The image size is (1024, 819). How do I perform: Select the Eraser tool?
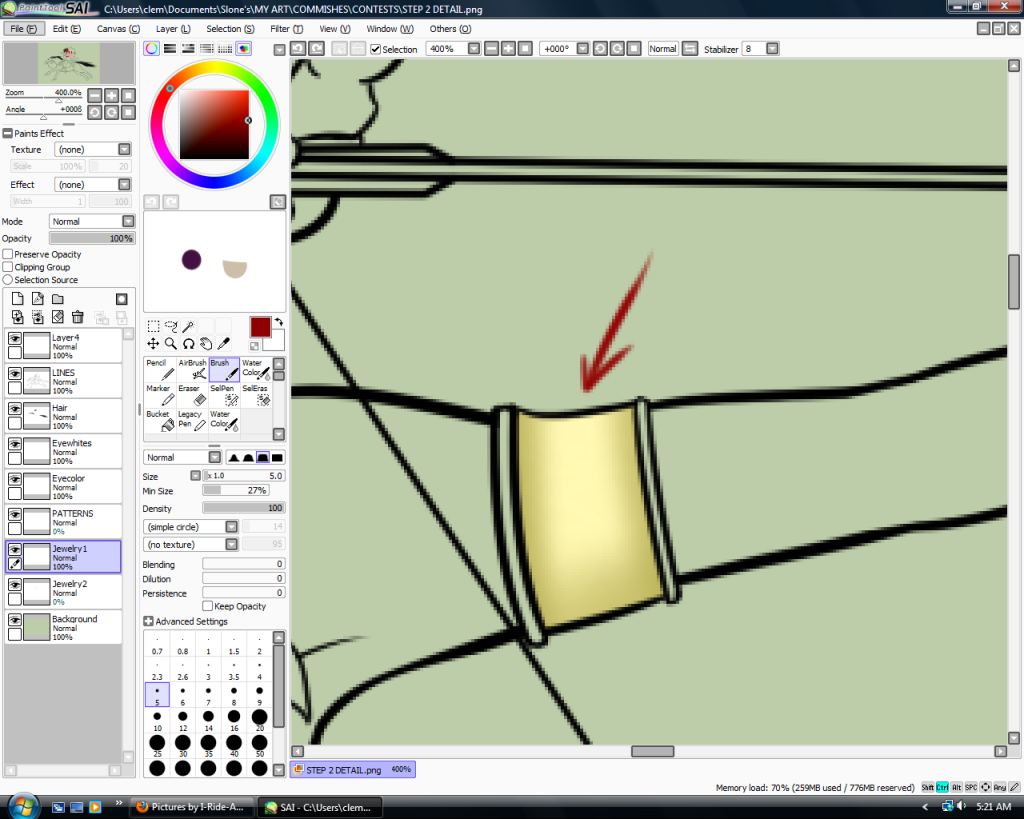[x=192, y=394]
